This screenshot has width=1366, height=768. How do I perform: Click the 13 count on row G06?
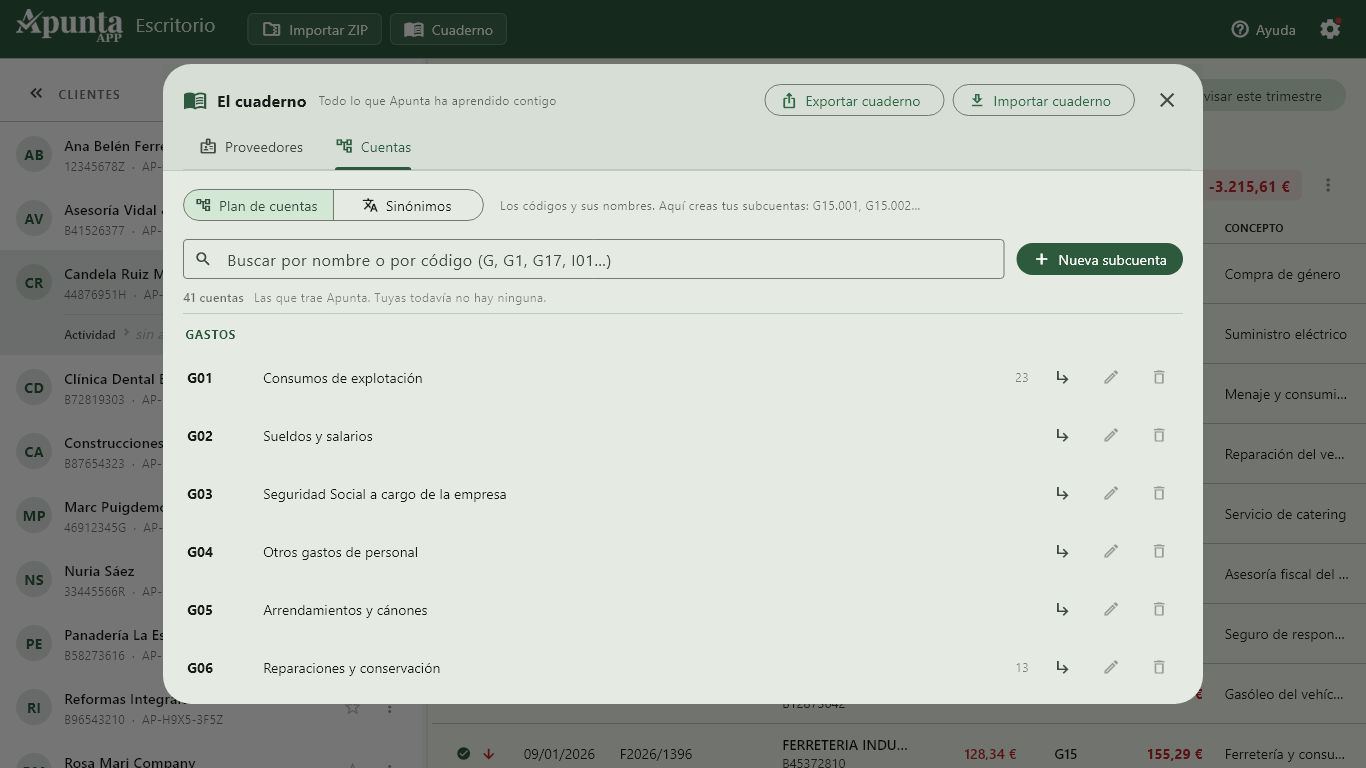(1021, 668)
